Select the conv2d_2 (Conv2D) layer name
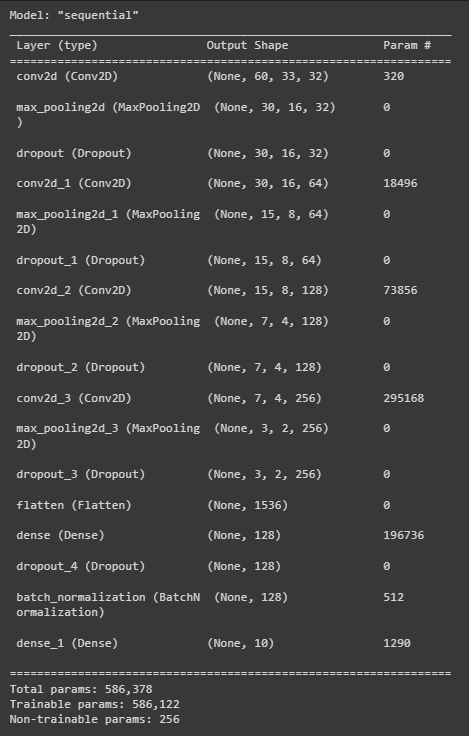 tap(74, 290)
